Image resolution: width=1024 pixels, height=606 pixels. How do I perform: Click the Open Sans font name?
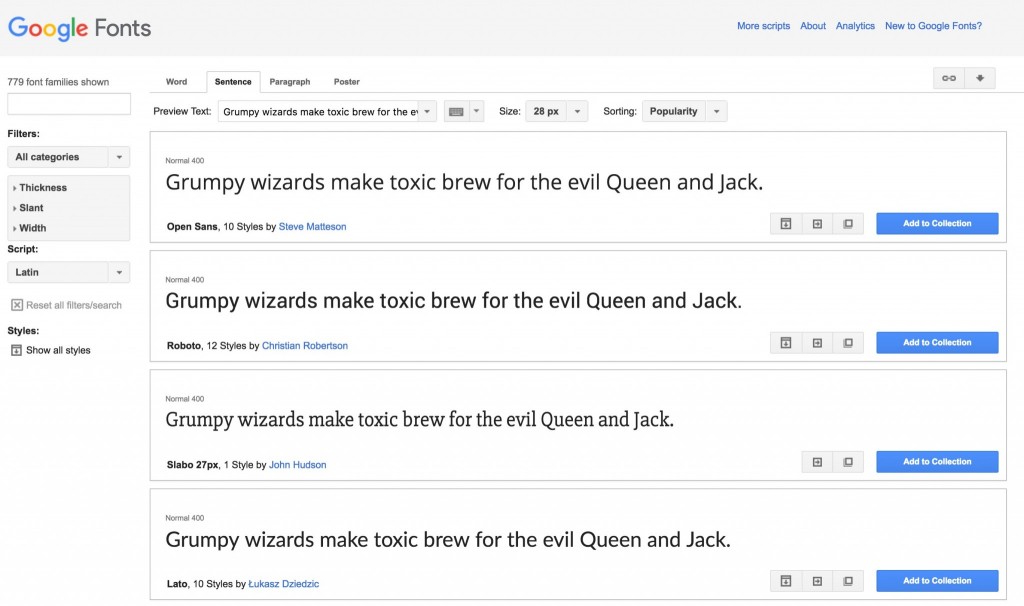tap(192, 227)
